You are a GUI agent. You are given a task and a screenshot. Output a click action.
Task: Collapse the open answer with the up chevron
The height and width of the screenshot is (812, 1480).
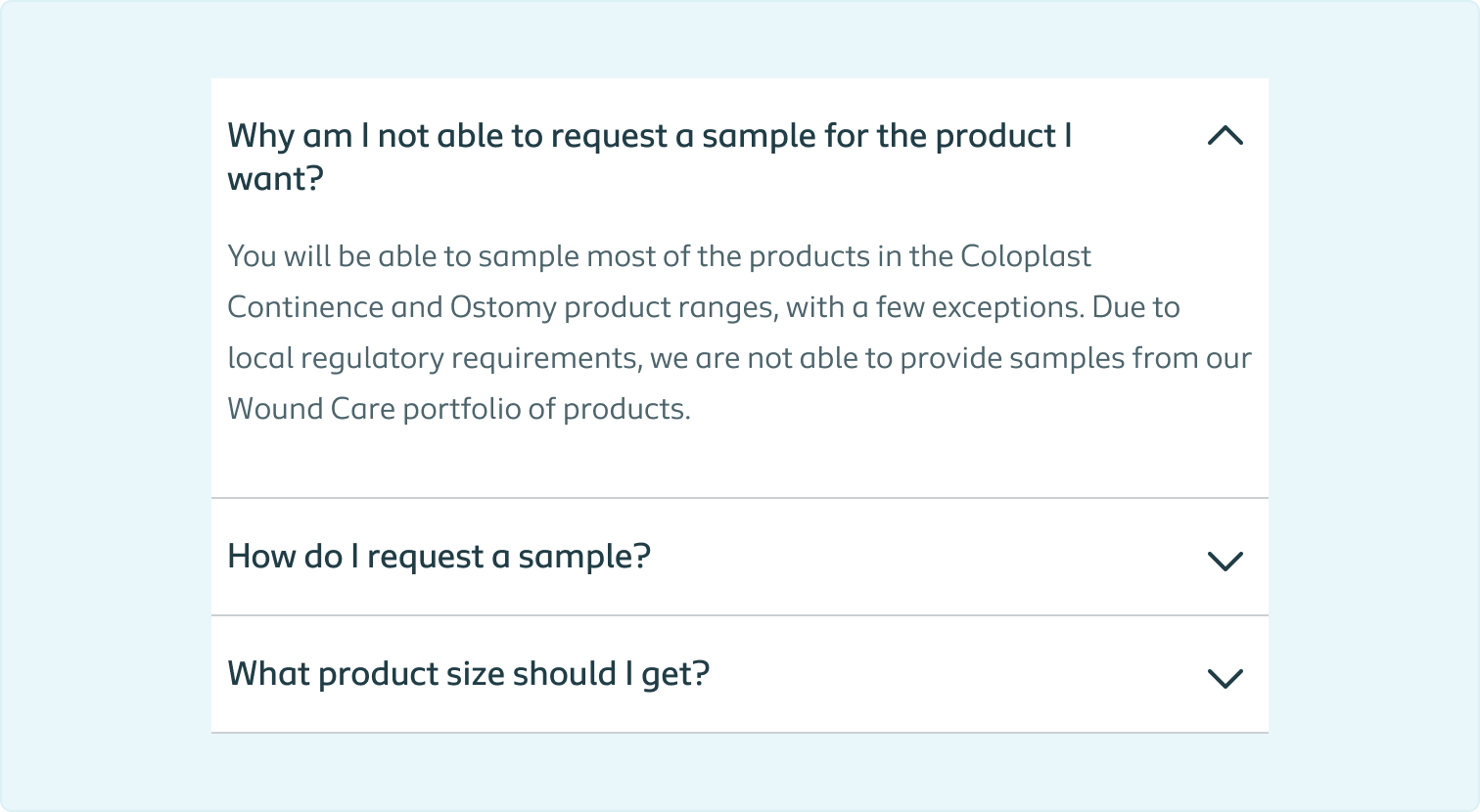pyautogui.click(x=1226, y=136)
